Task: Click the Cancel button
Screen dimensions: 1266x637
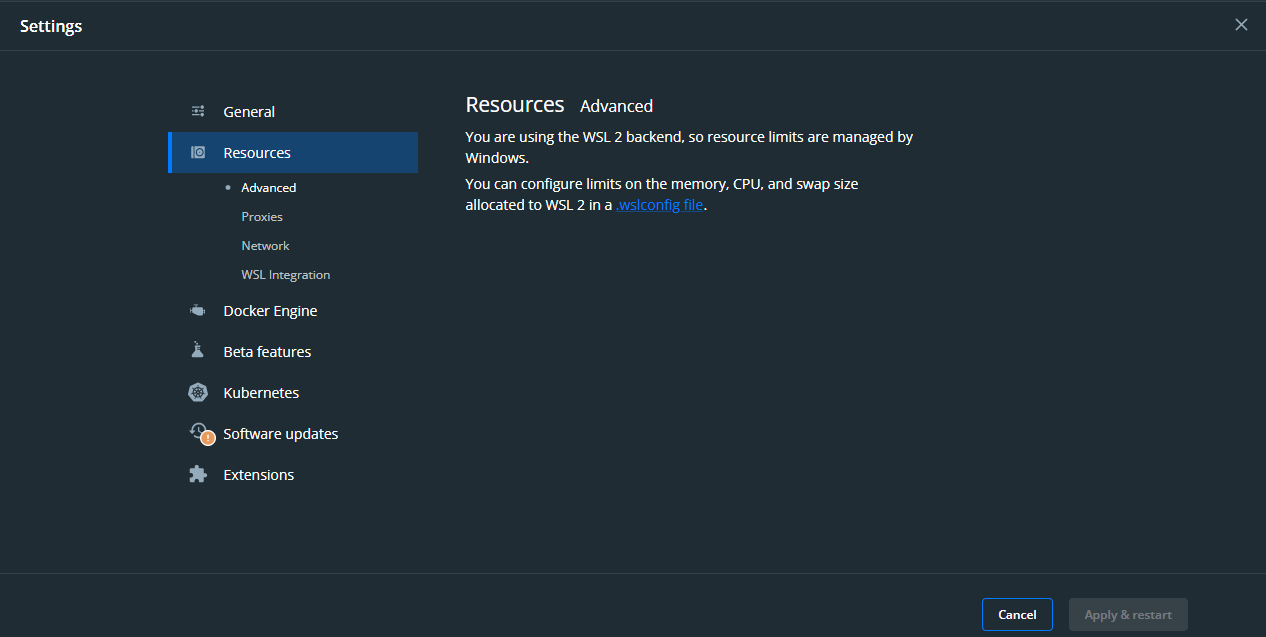Action: click(1017, 615)
